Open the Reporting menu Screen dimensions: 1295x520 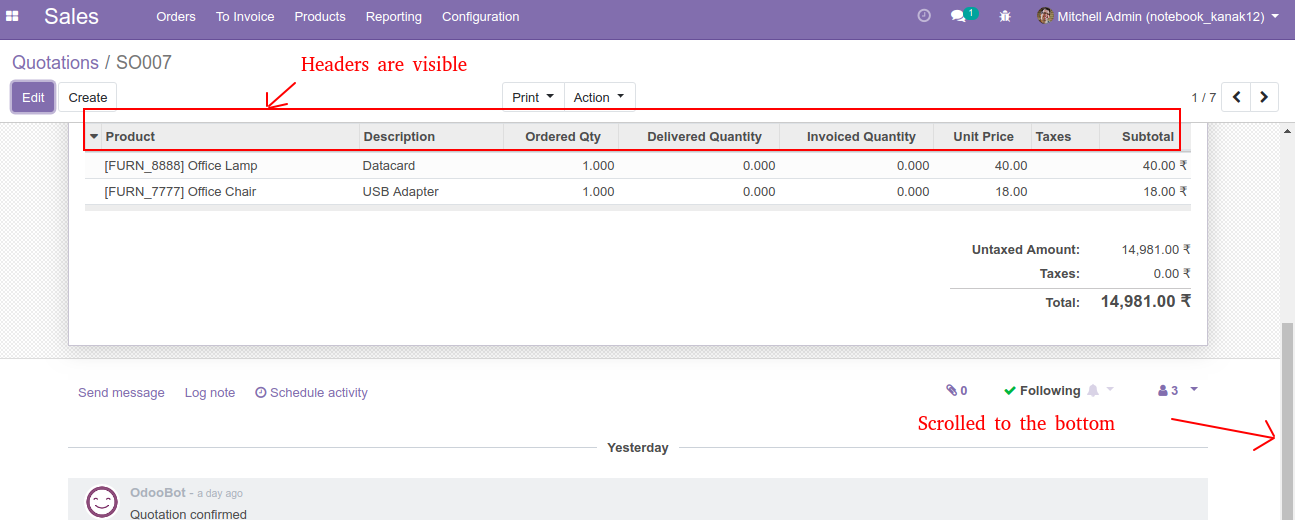(394, 17)
